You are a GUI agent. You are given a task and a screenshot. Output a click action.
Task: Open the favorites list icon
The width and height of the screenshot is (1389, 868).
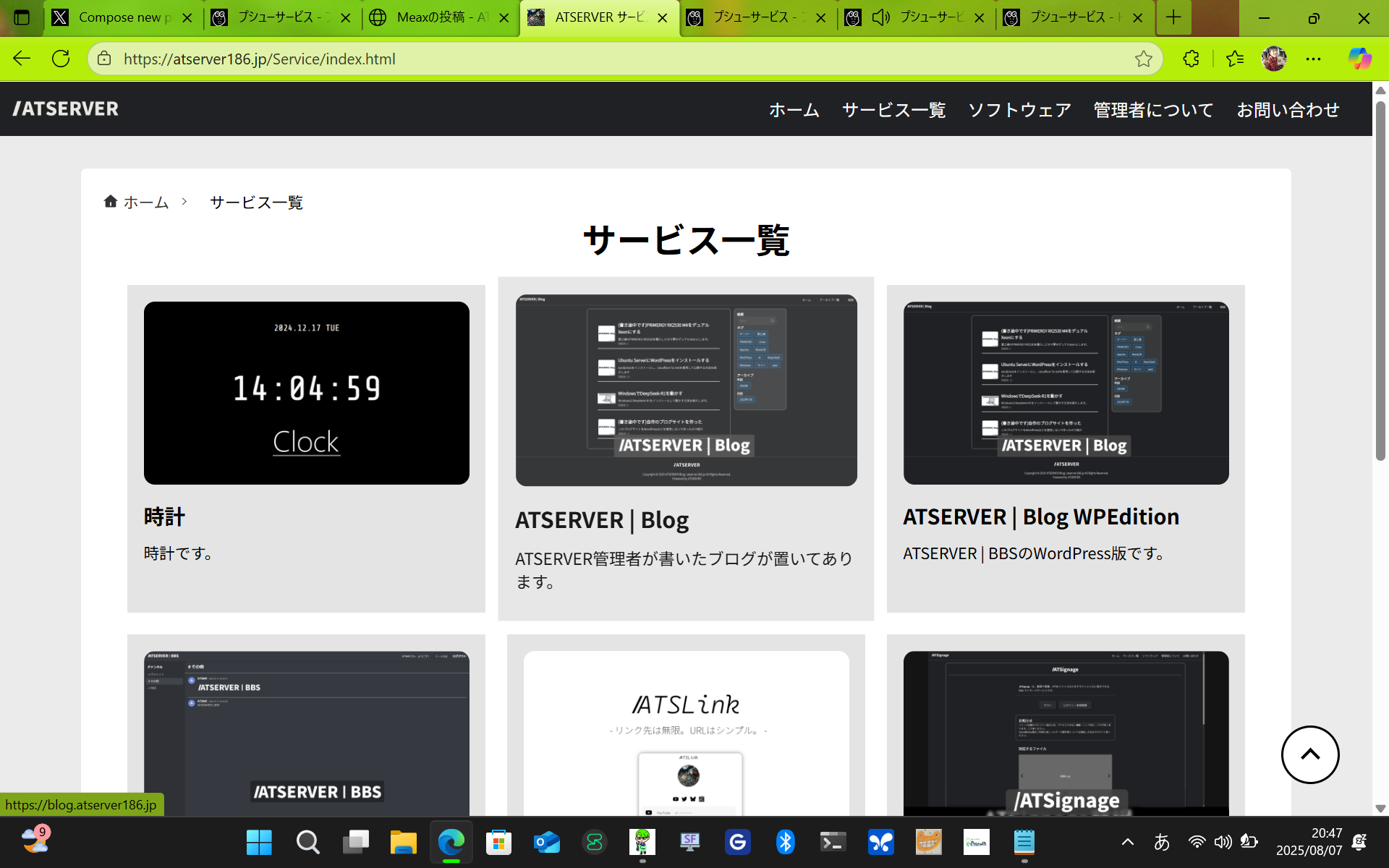pyautogui.click(x=1234, y=59)
